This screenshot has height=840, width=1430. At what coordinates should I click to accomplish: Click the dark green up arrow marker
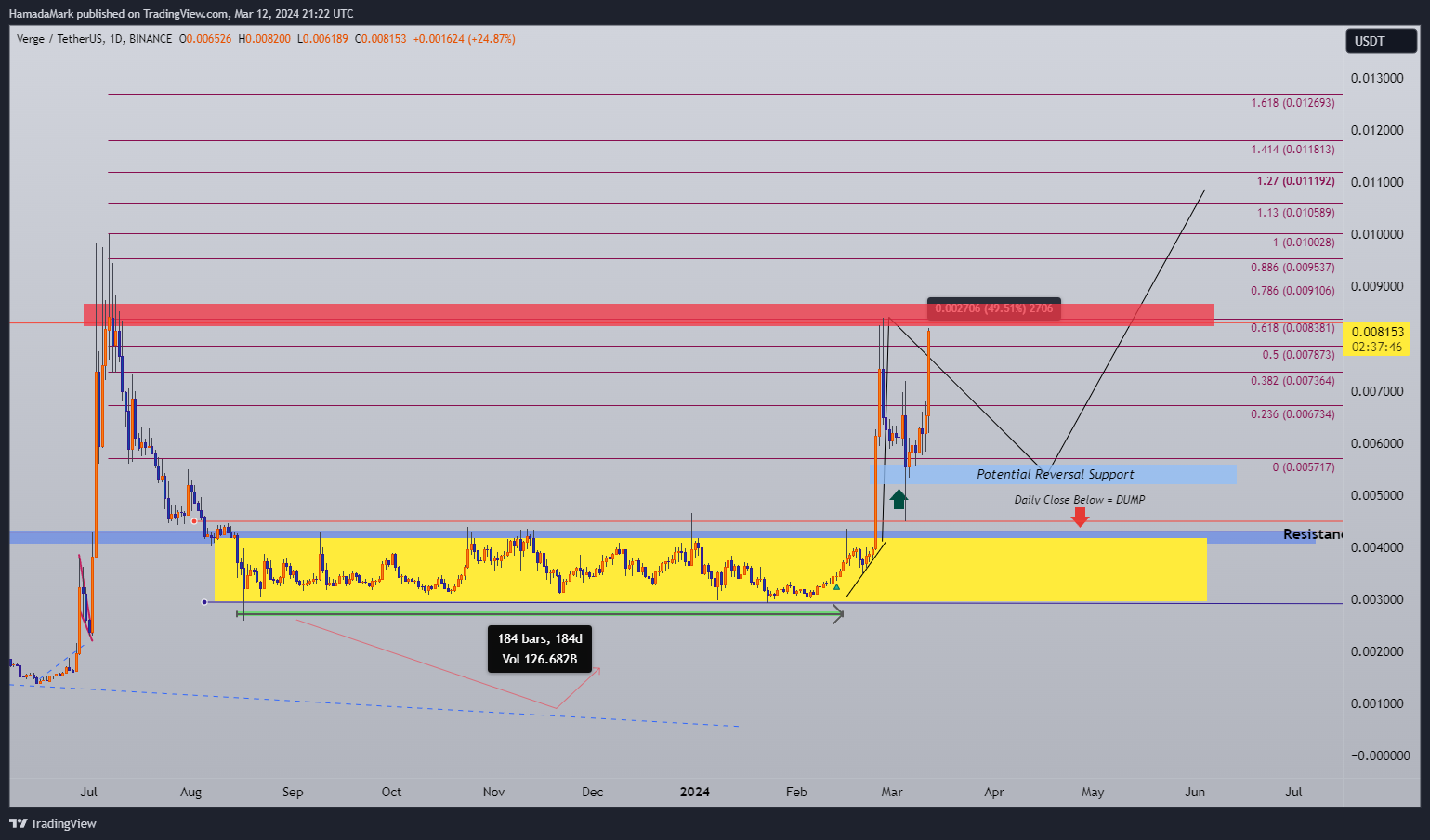tap(899, 500)
